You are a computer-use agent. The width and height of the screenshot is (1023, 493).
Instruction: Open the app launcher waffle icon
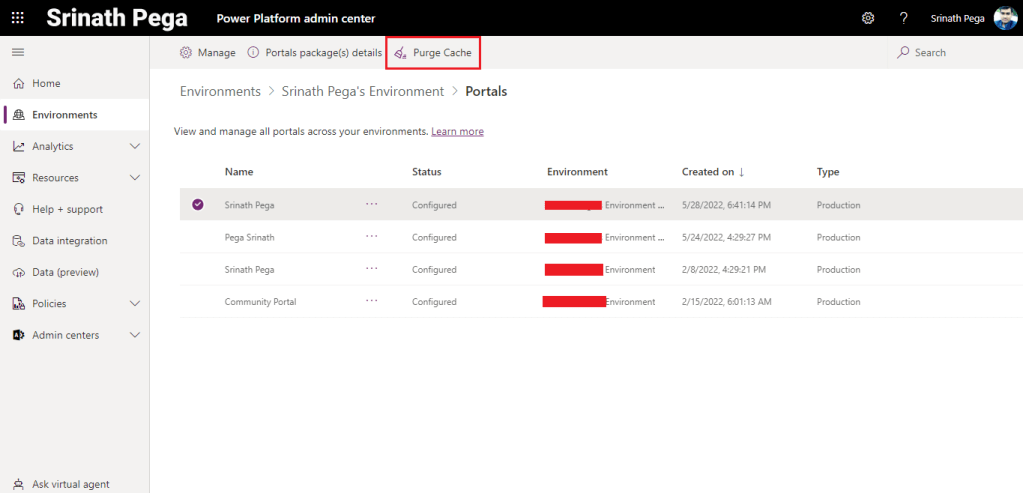17,18
